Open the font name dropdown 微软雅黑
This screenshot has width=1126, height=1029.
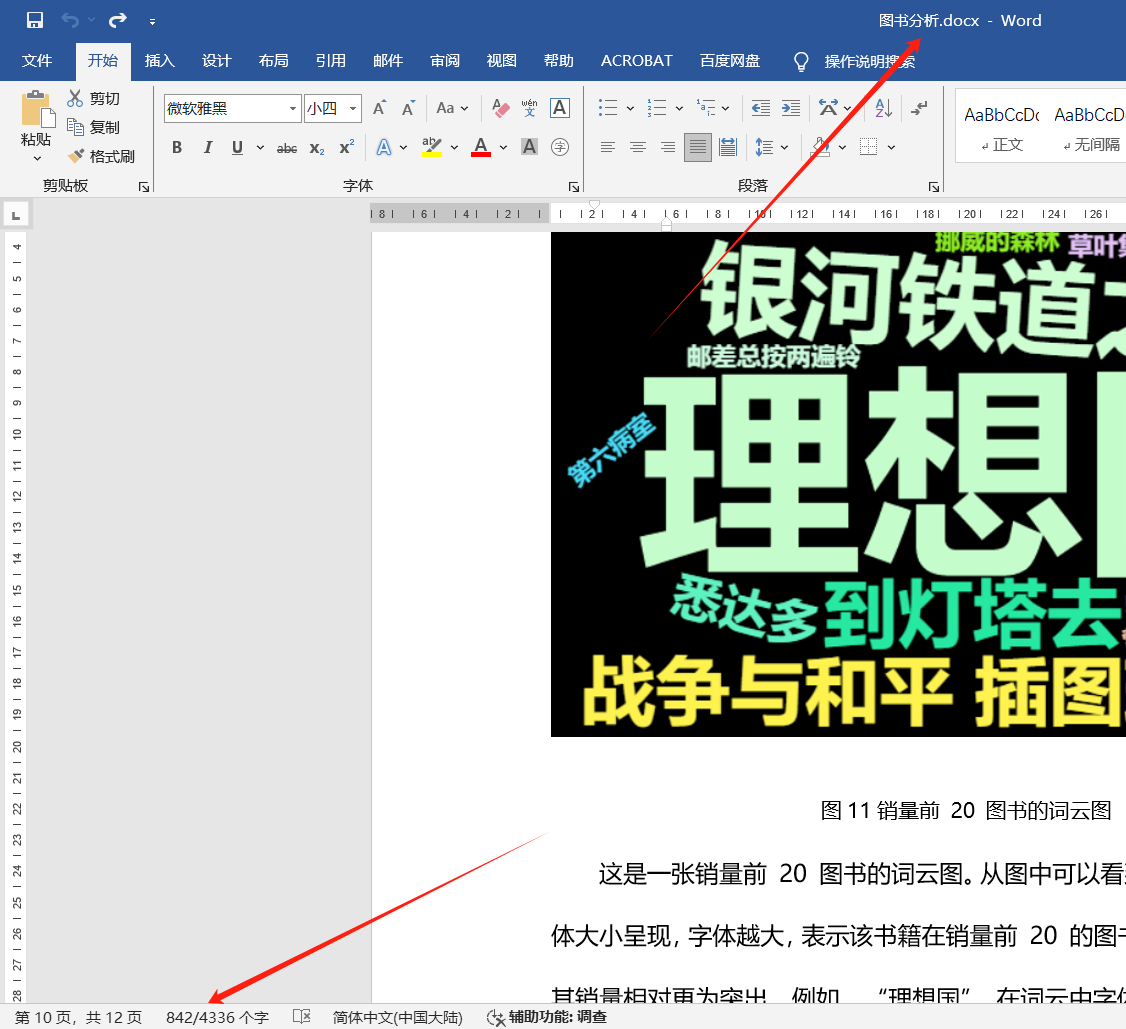click(x=293, y=109)
